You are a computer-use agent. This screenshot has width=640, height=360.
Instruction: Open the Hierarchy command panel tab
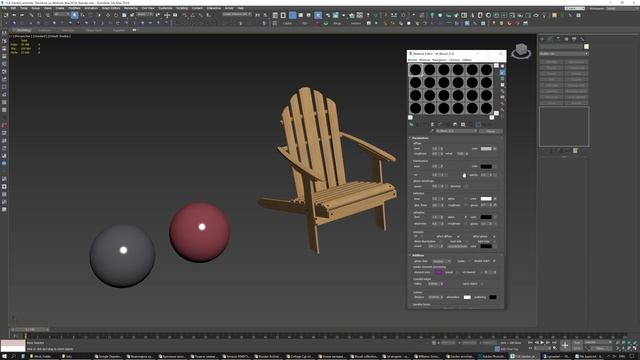pyautogui.click(x=558, y=39)
